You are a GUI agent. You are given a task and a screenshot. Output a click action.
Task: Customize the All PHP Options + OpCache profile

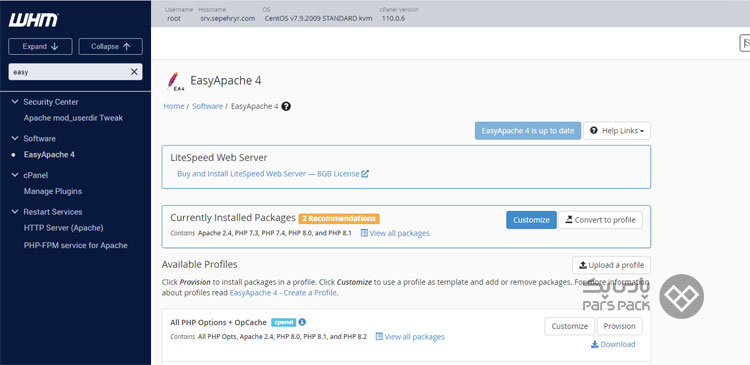coord(570,326)
